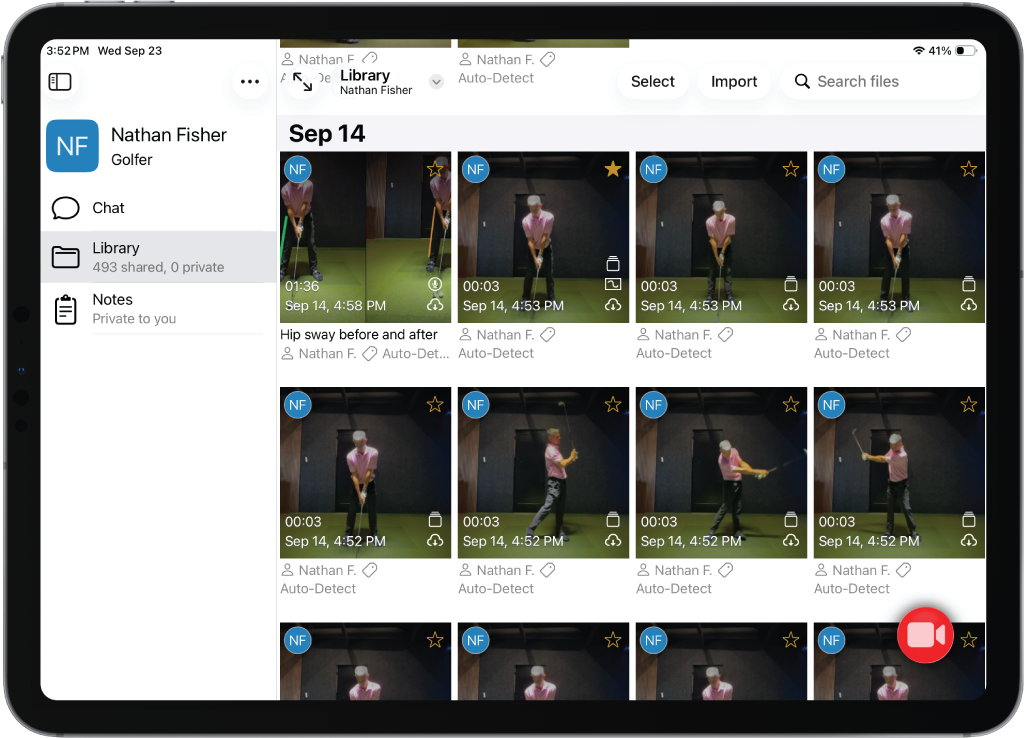Open the Hip sway before and after thumbnail
The height and width of the screenshot is (738, 1024).
[x=365, y=237]
